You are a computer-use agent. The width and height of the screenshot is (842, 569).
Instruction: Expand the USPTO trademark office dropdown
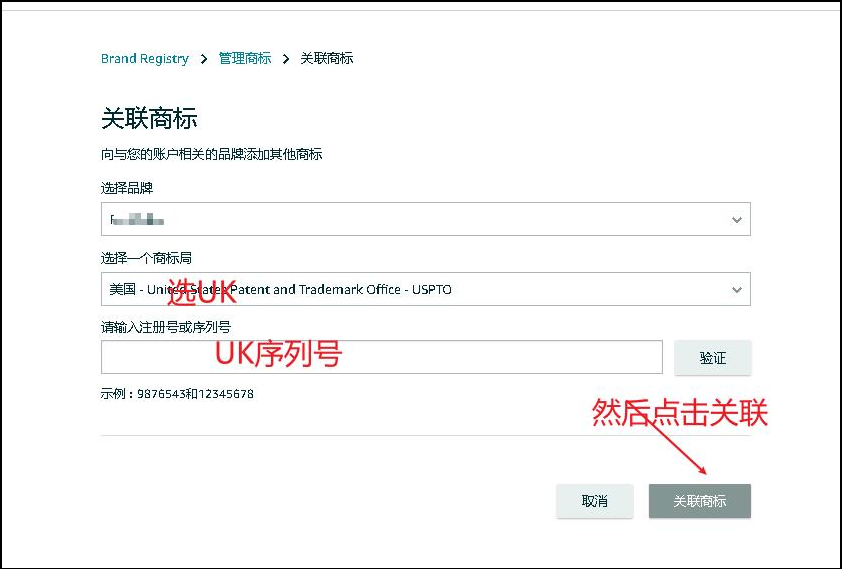425,289
